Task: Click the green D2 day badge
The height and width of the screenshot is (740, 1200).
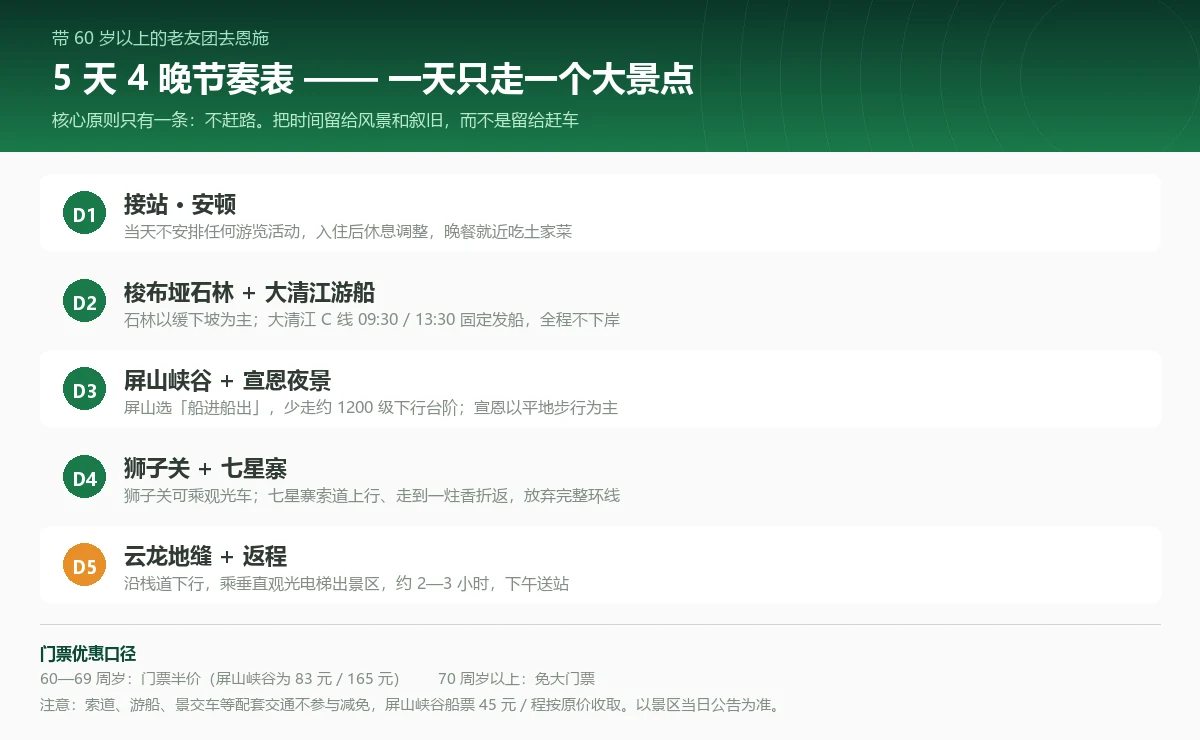Action: tap(85, 301)
